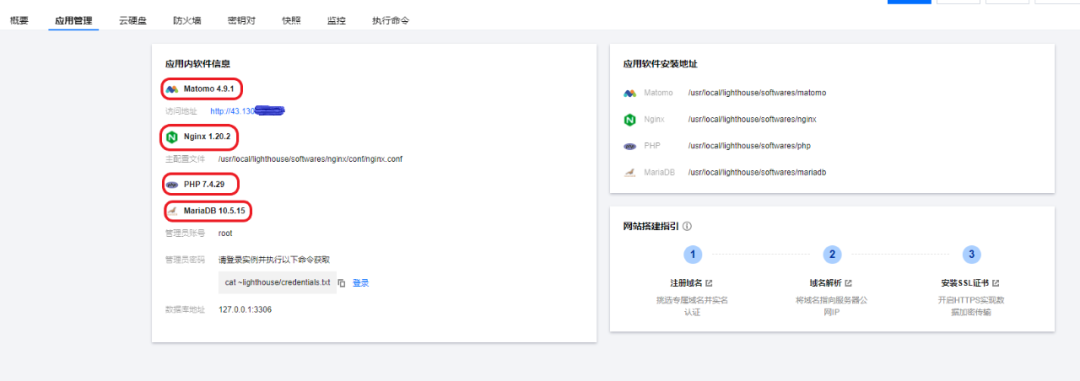This screenshot has height=381, width=1080.
Task: Click the nginx.conf main config file path
Action: [310, 159]
